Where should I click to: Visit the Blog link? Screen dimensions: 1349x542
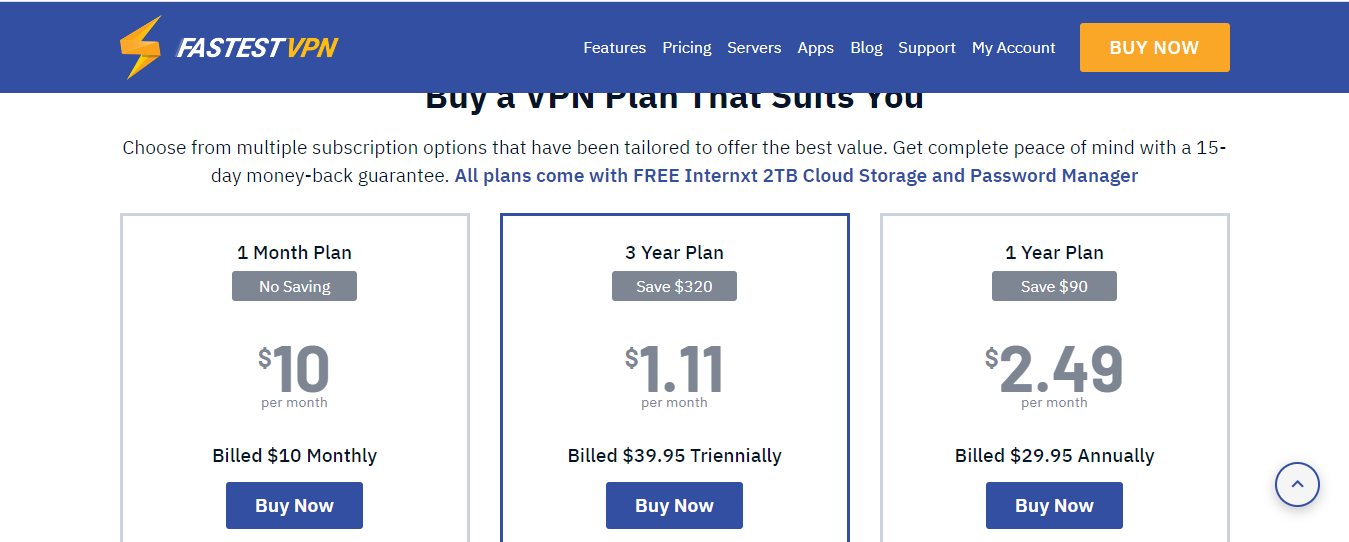point(866,48)
